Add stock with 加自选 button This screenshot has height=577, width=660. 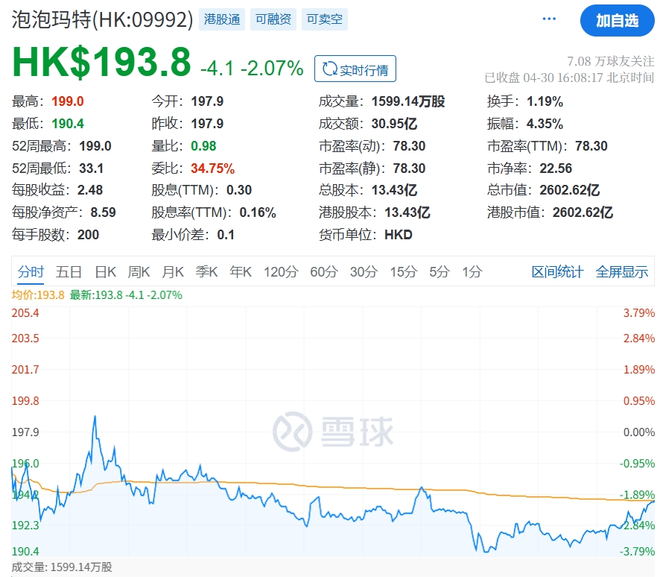617,20
